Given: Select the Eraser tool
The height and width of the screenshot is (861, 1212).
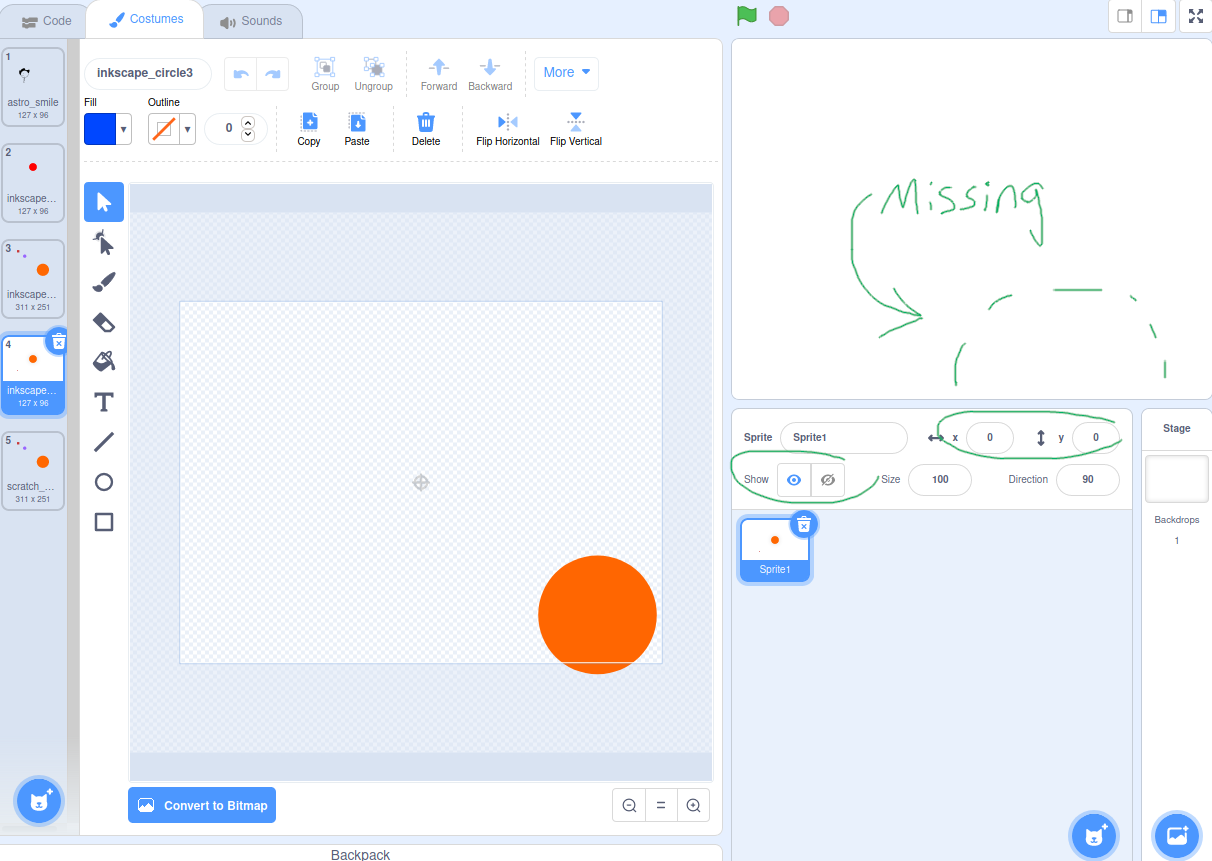Looking at the screenshot, I should 103,321.
